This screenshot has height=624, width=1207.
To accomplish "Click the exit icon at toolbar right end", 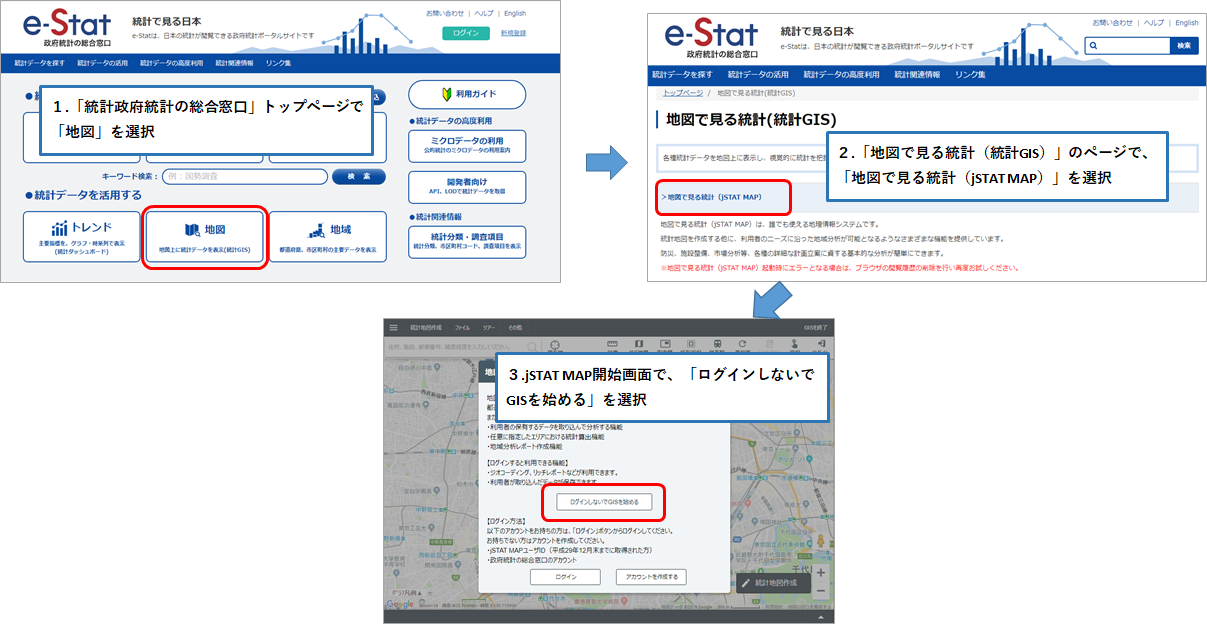I will pyautogui.click(x=821, y=345).
